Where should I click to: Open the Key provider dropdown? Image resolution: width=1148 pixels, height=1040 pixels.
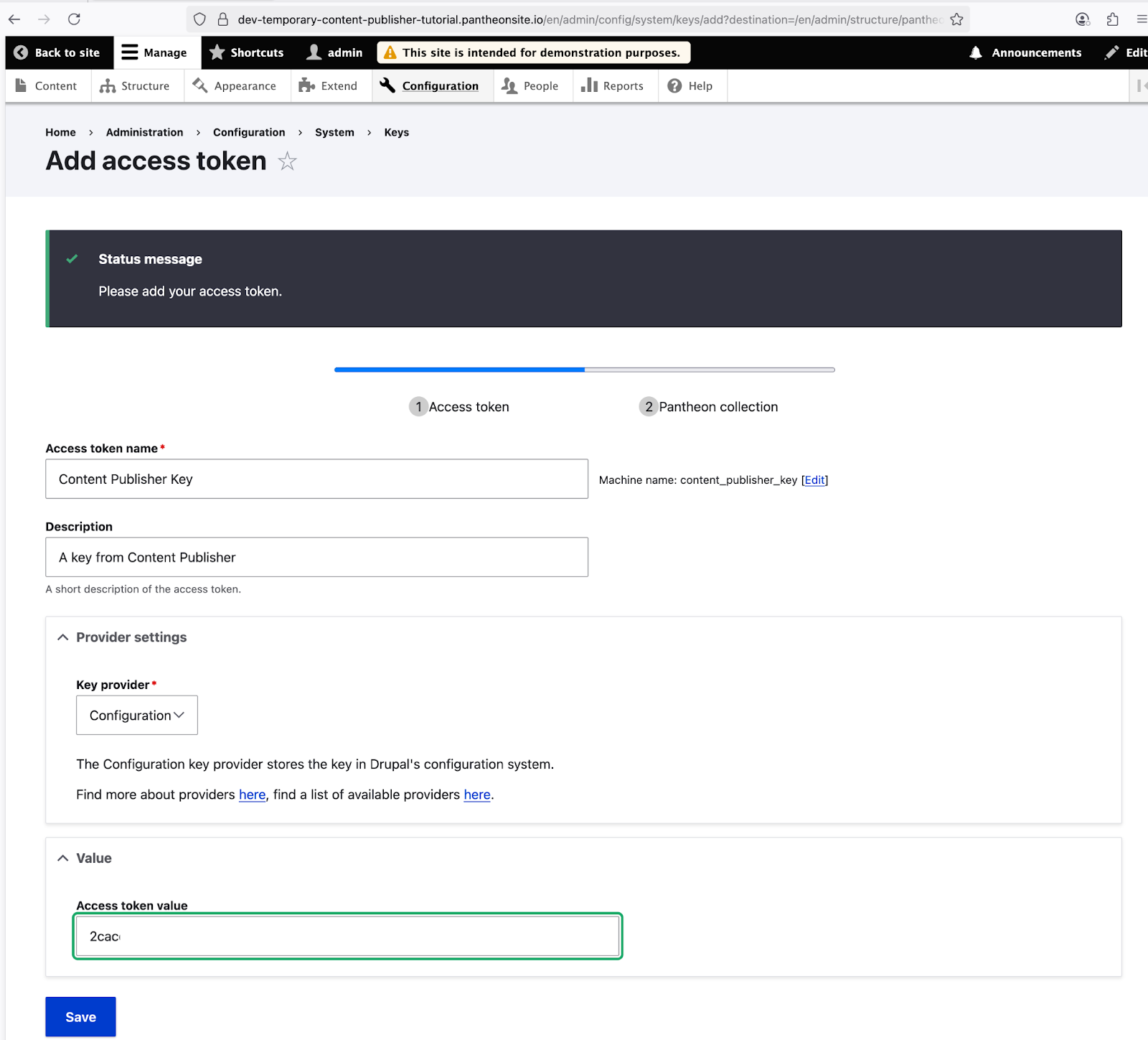(x=136, y=715)
